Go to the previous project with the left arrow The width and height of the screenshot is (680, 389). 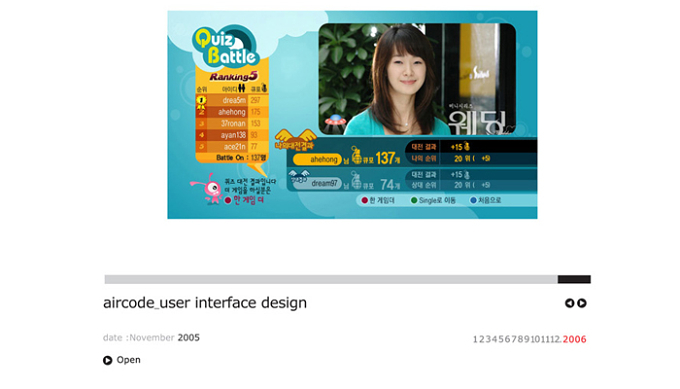[x=569, y=303]
